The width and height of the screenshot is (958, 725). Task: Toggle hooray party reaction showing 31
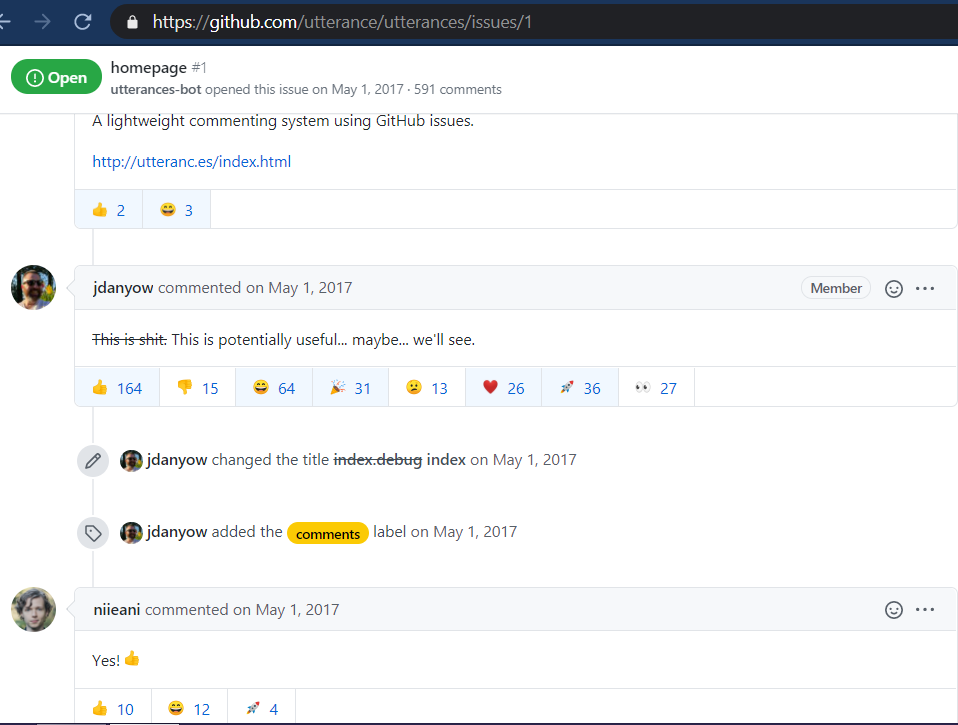(351, 387)
